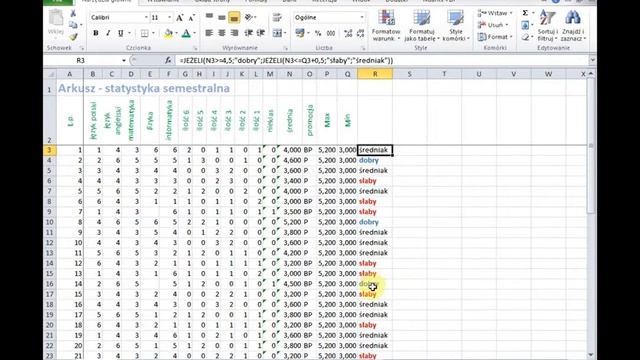Click the Fill down arrow icon

[525, 25]
